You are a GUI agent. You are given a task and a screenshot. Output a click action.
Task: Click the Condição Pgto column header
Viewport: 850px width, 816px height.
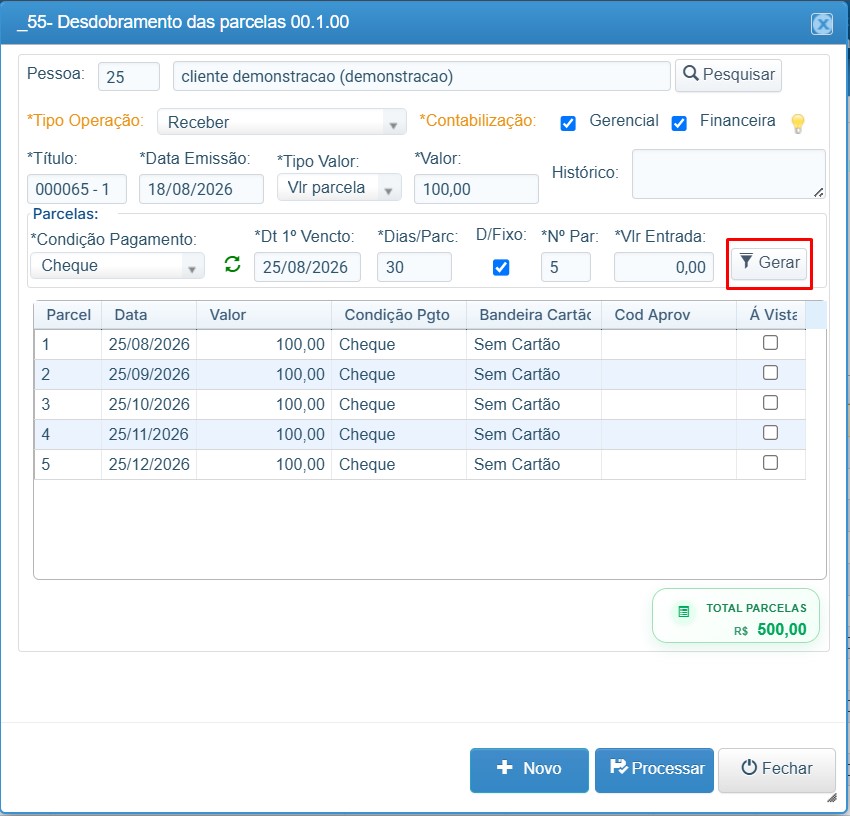click(399, 315)
